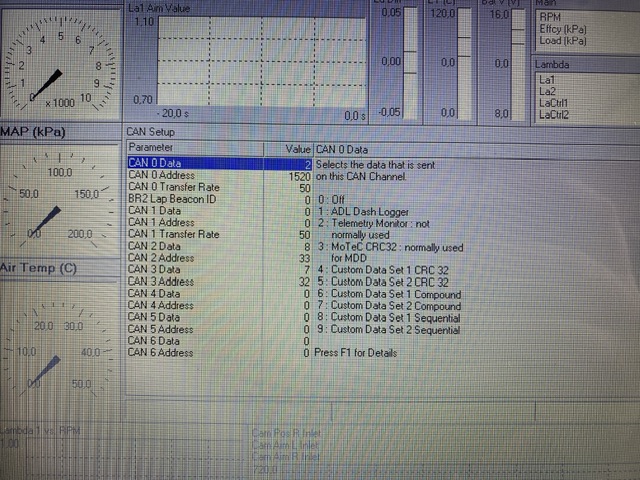Select the BR2 Lap Beacon ID row
Screen dimensions: 640x480
pos(220,199)
